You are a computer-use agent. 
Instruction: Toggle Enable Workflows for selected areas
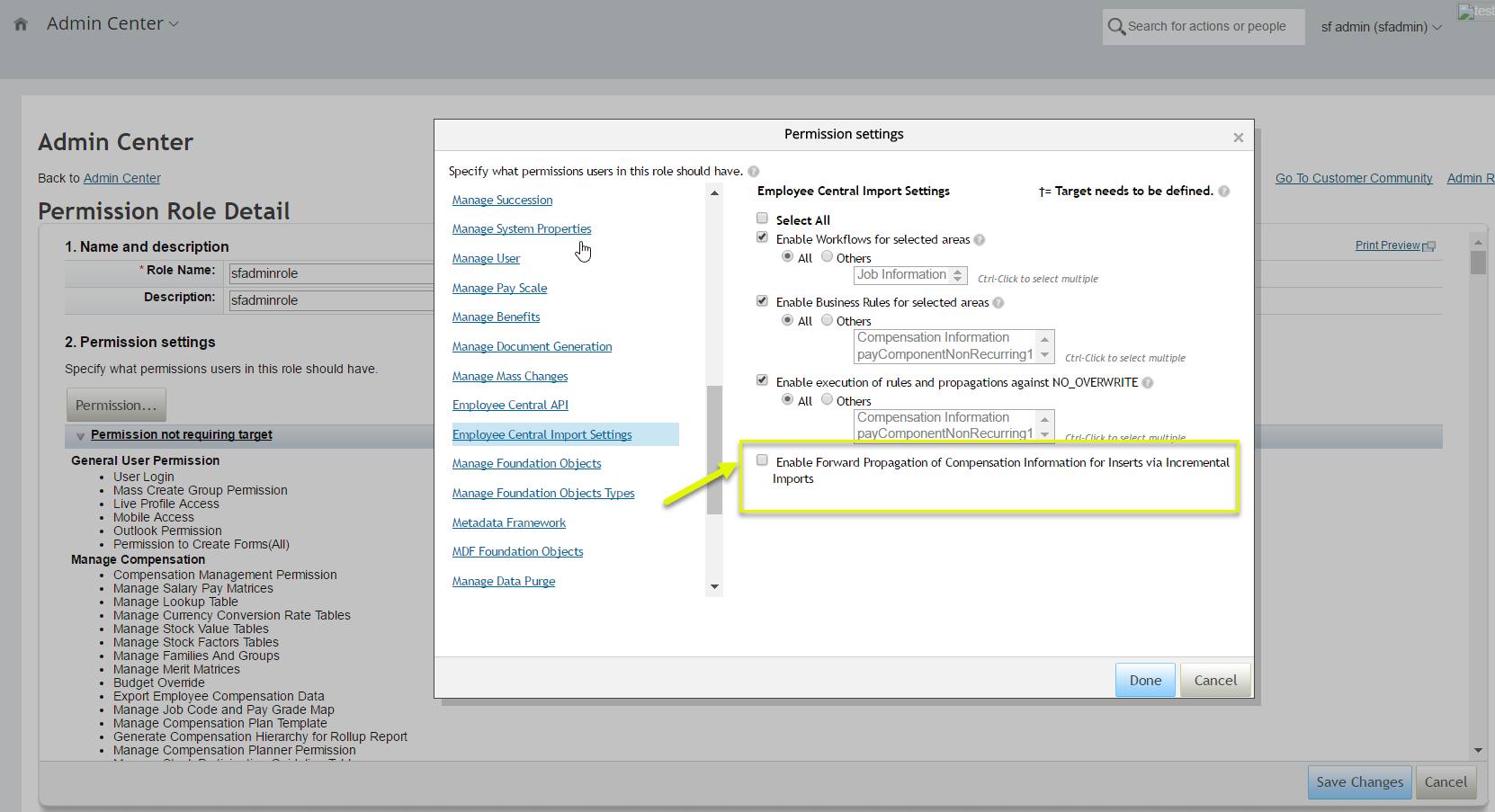[x=763, y=237]
